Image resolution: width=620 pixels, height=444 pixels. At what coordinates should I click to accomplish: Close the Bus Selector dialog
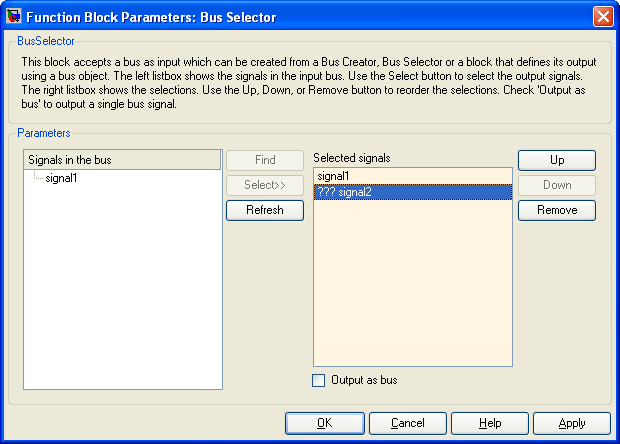(x=603, y=17)
